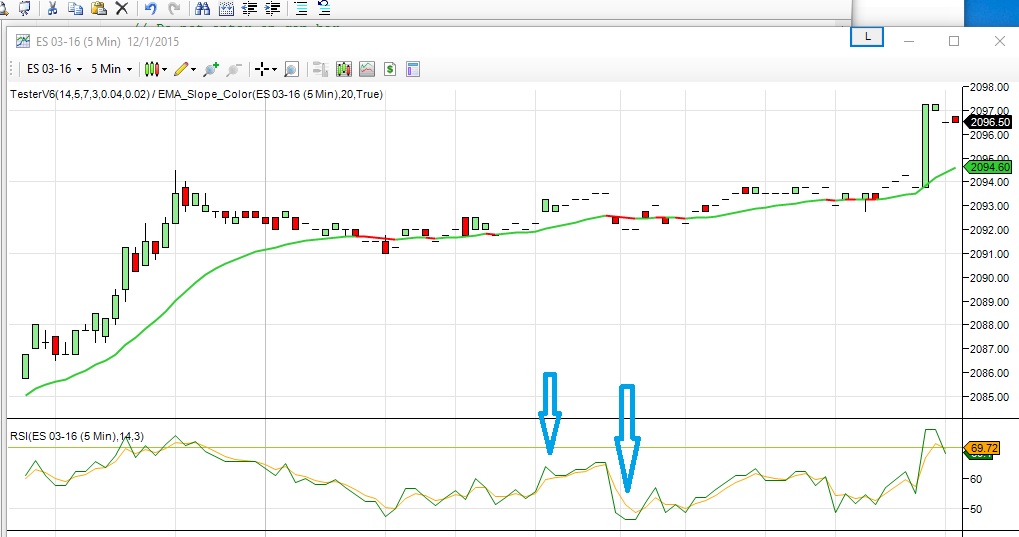Click the Cut scissors icon
Image resolution: width=1019 pixels, height=537 pixels.
(53, 8)
